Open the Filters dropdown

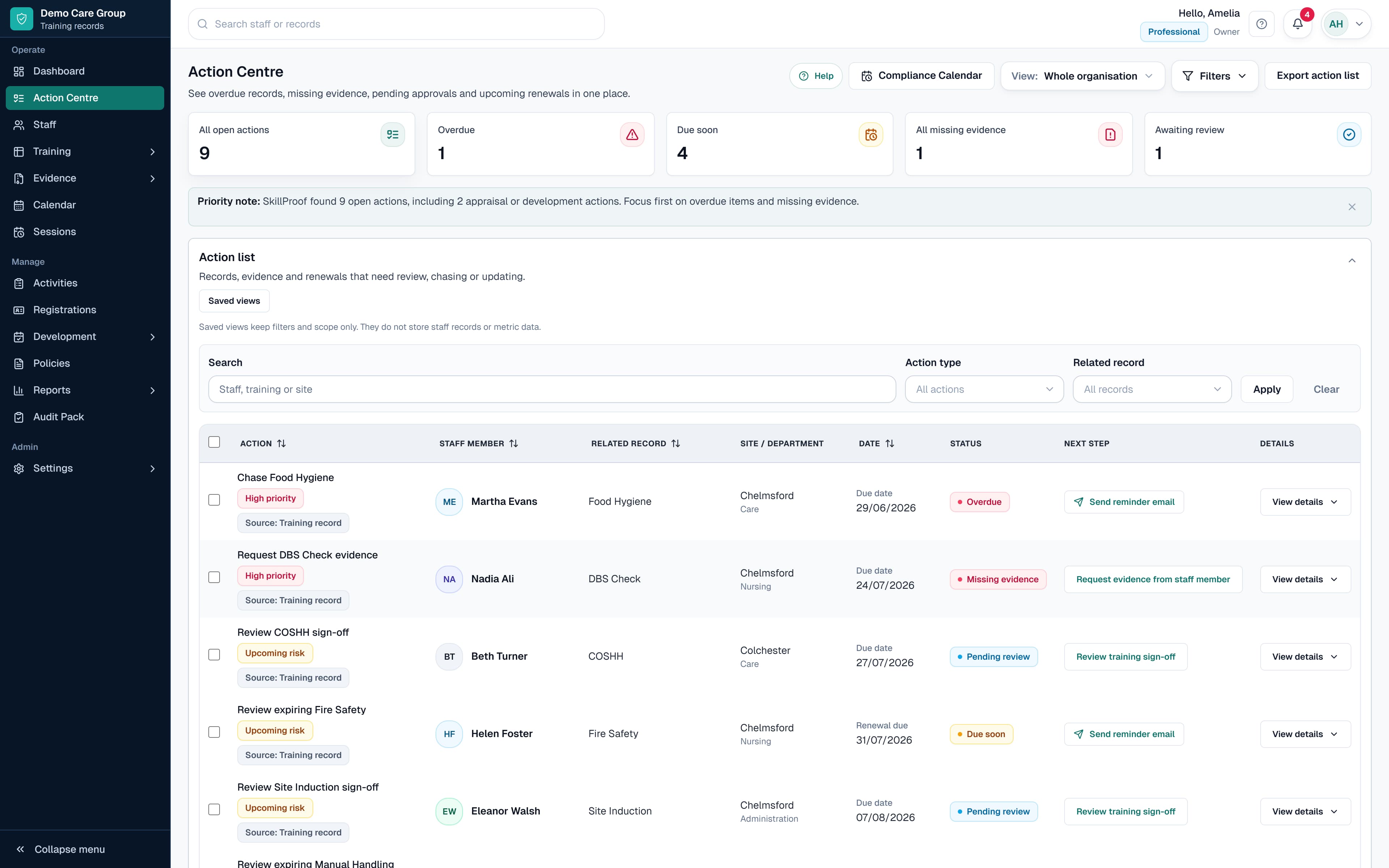pyautogui.click(x=1215, y=76)
